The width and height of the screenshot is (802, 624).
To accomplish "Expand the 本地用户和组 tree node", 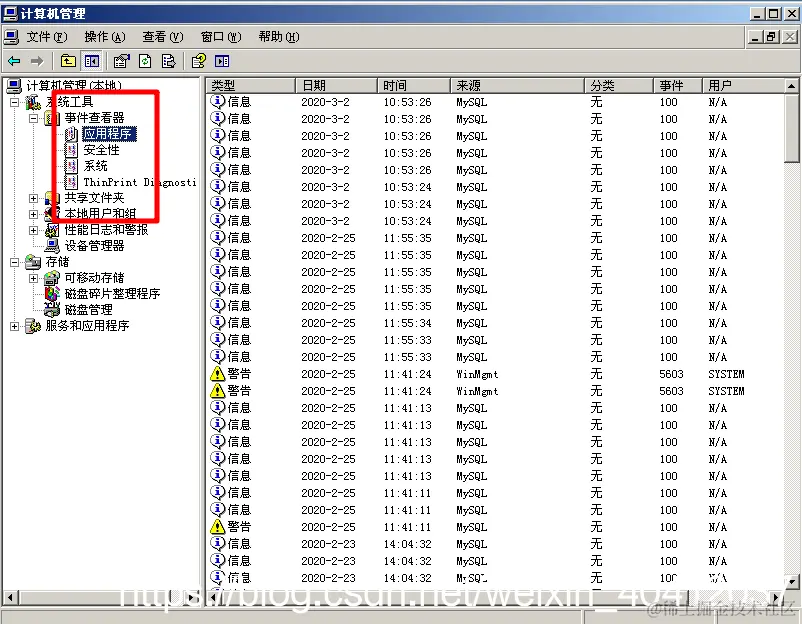I will 34,214.
